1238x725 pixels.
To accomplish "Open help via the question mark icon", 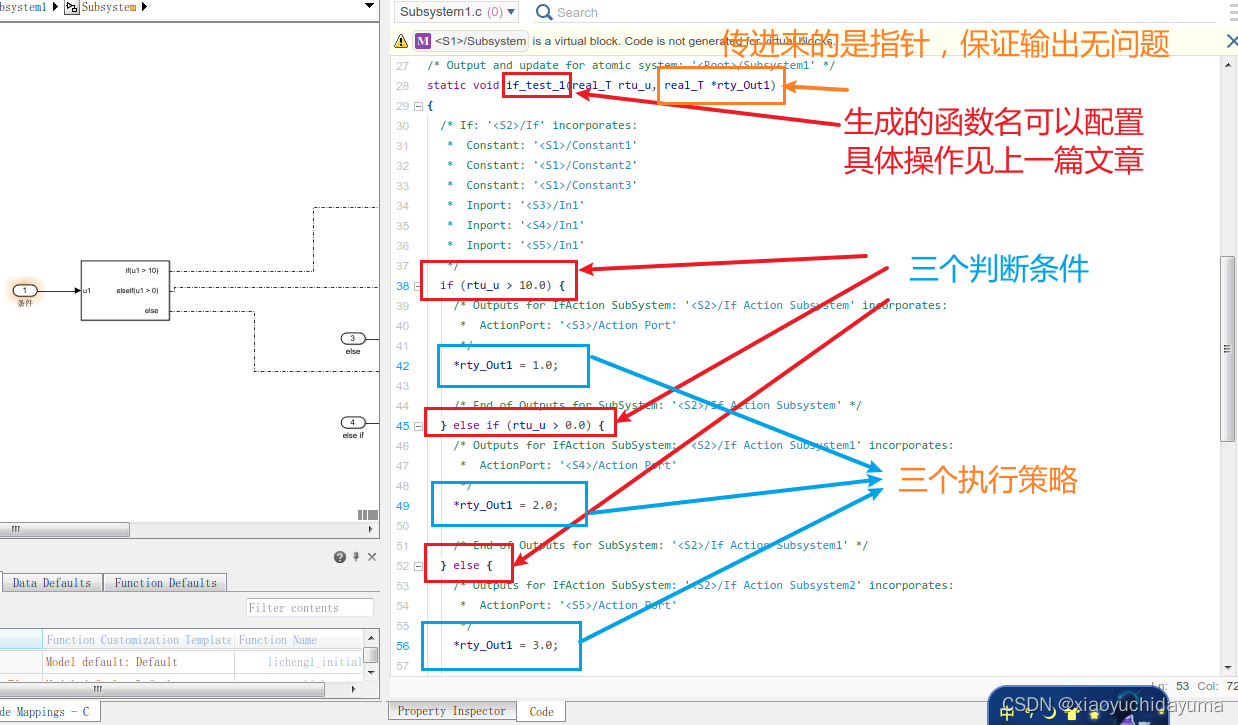I will point(341,556).
